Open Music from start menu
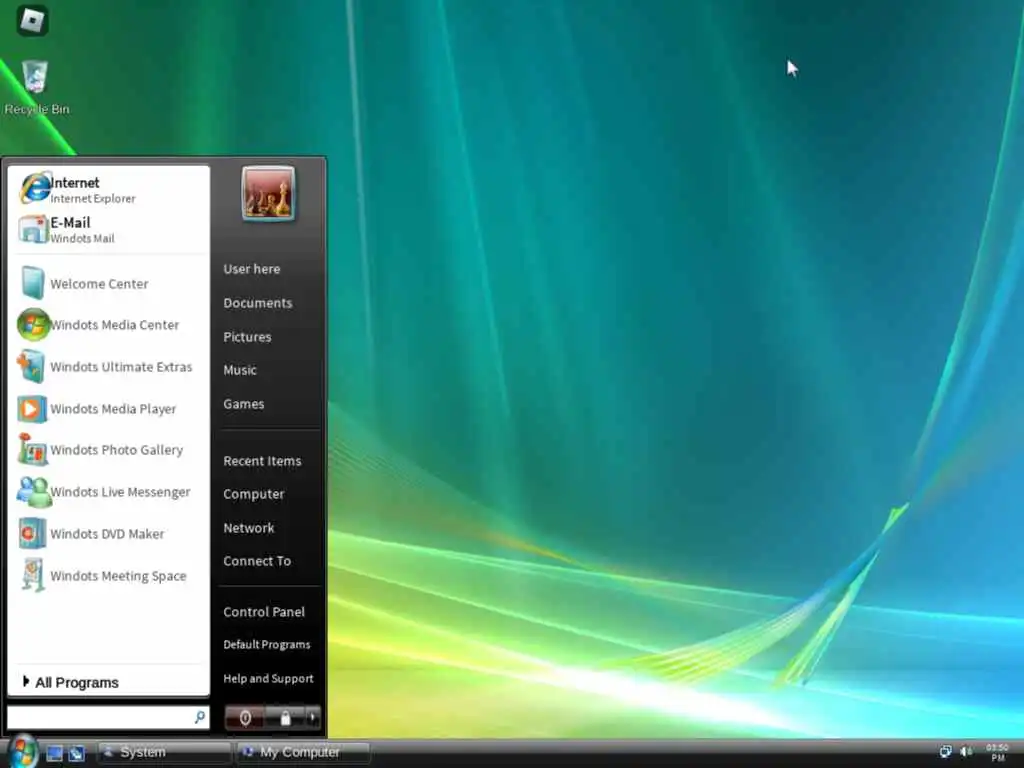 point(240,370)
